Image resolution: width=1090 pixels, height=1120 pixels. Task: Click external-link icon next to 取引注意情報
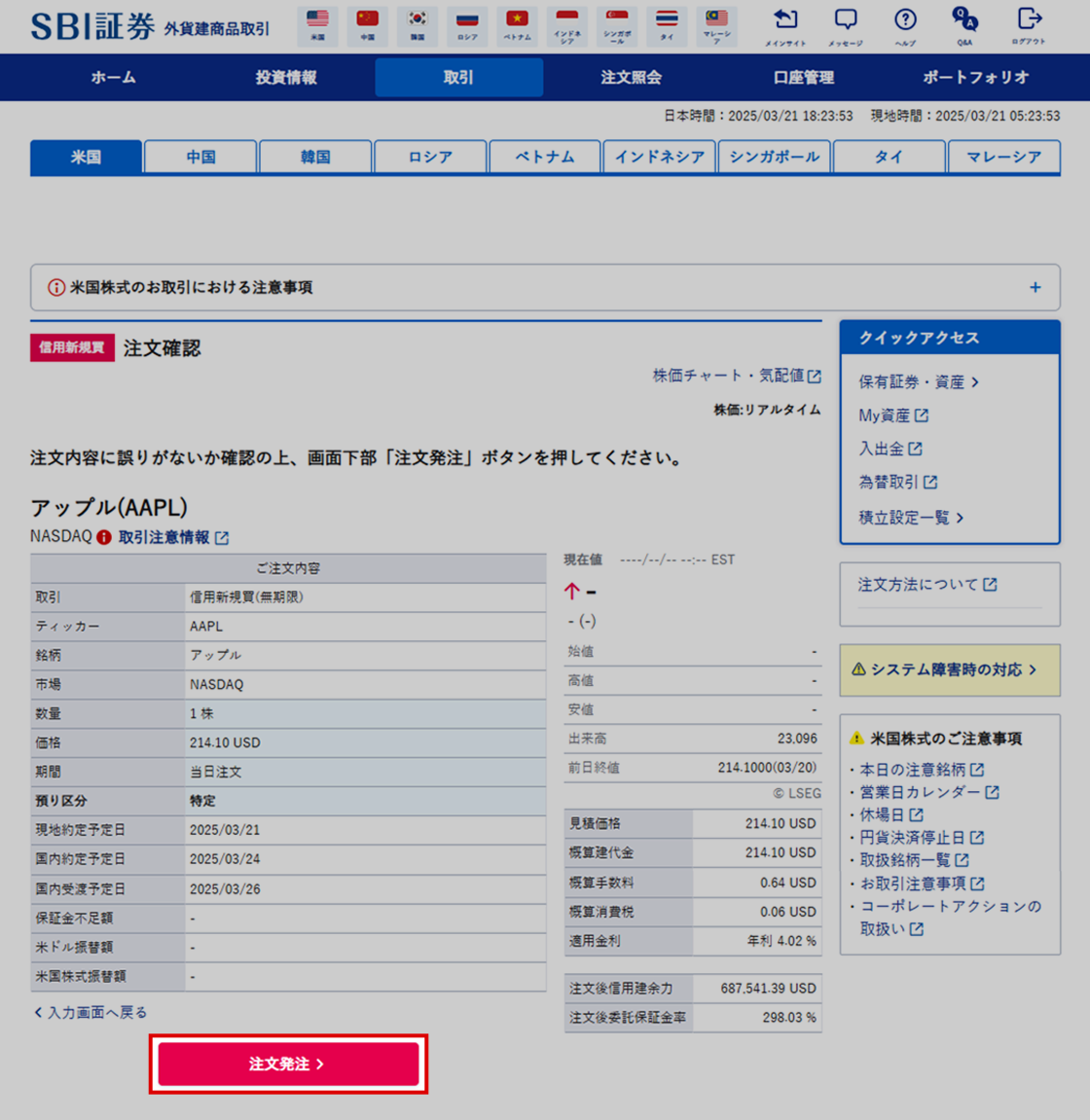[x=222, y=538]
